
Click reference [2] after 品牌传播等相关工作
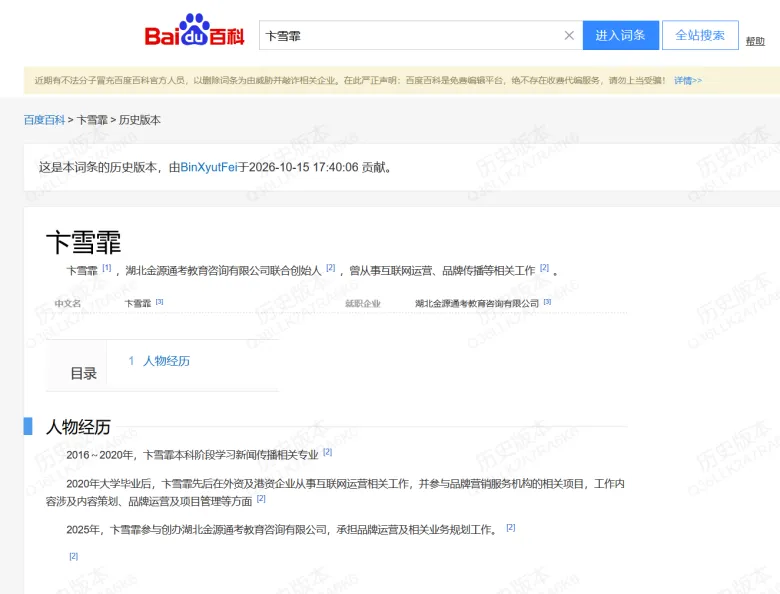[544, 268]
